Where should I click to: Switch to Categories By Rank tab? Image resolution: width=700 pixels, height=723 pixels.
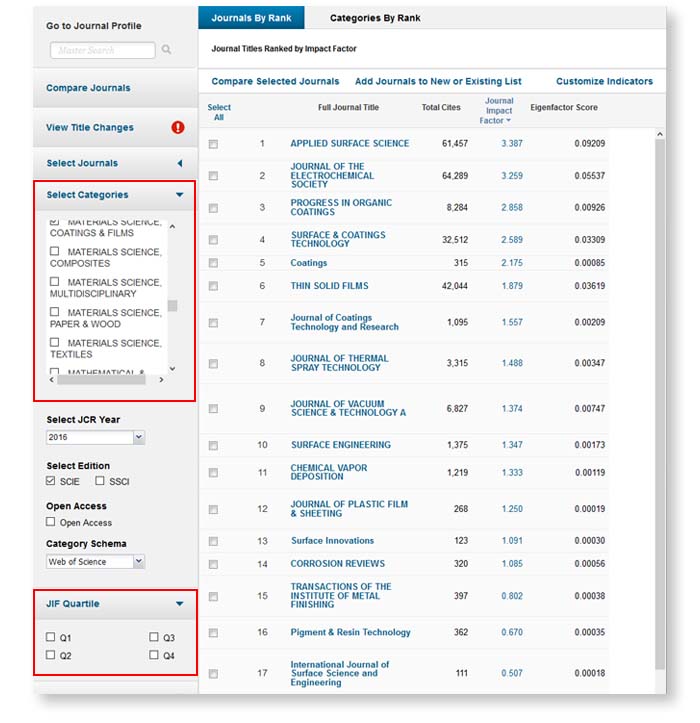click(x=375, y=18)
